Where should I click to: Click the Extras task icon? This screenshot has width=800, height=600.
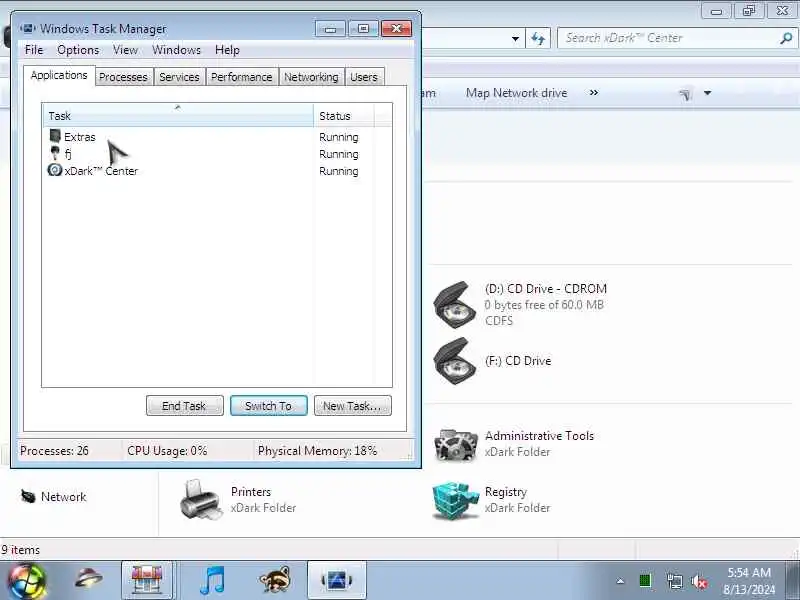55,136
